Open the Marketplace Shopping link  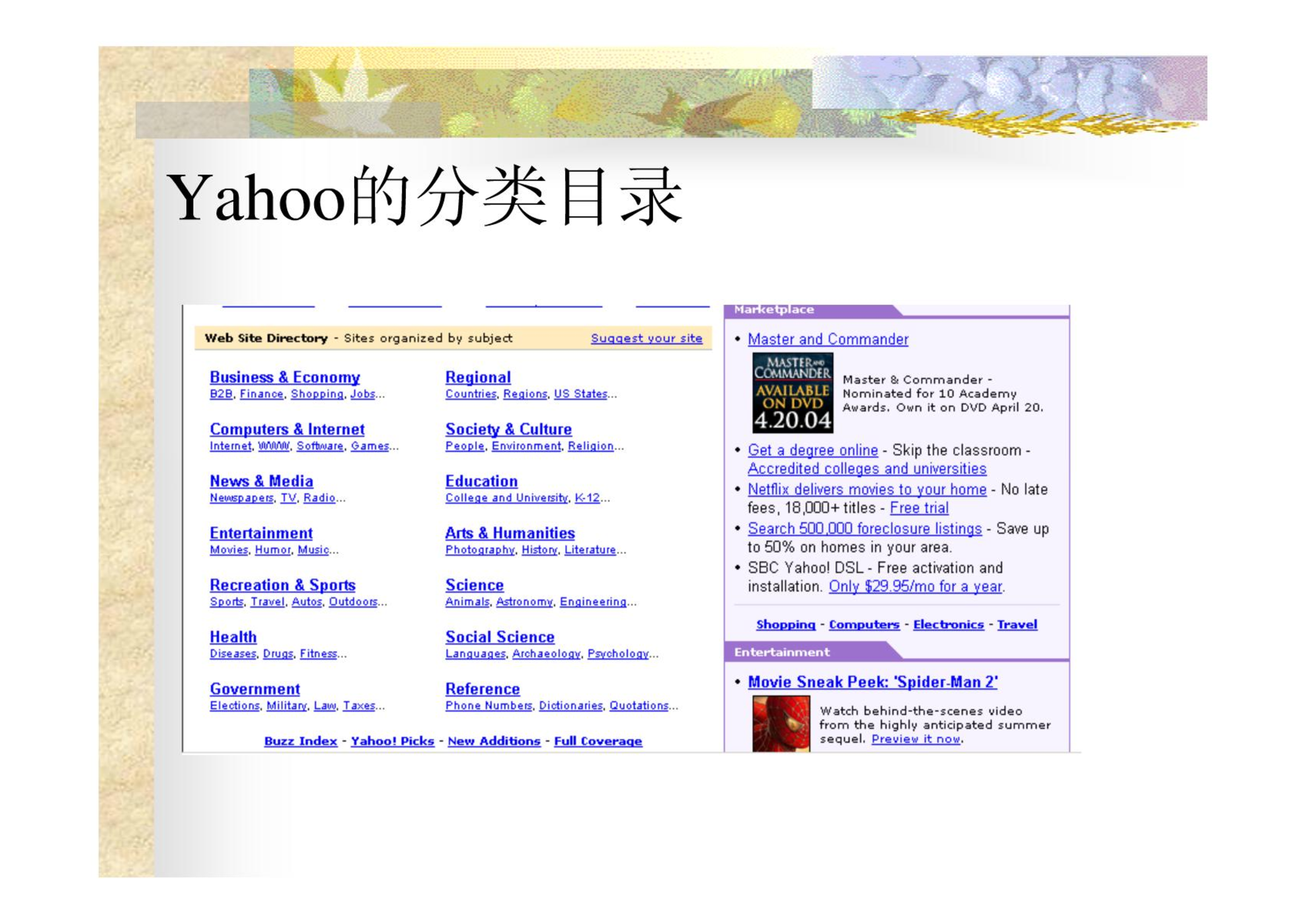pos(786,625)
